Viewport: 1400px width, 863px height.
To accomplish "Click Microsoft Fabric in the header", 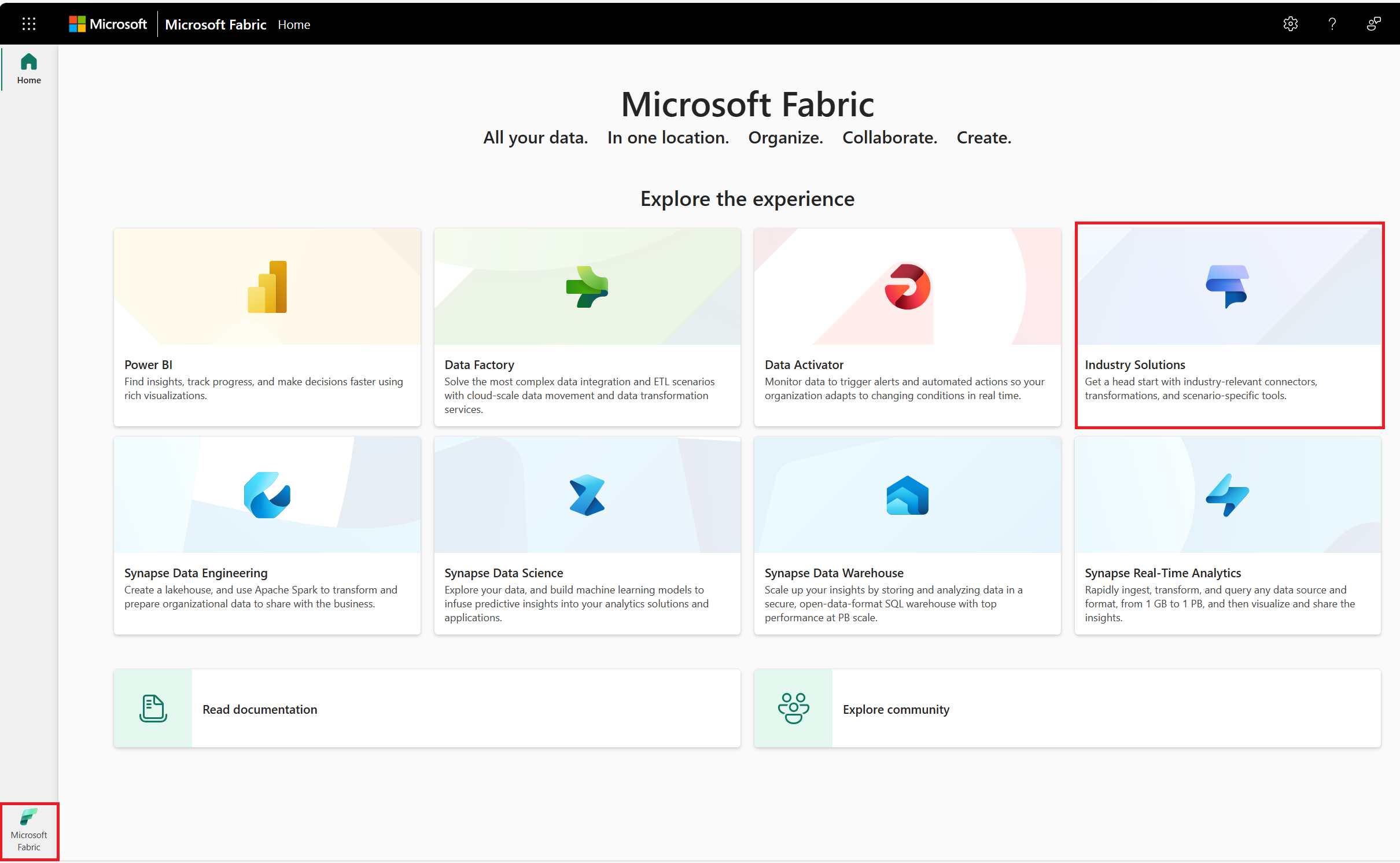I will pyautogui.click(x=216, y=24).
